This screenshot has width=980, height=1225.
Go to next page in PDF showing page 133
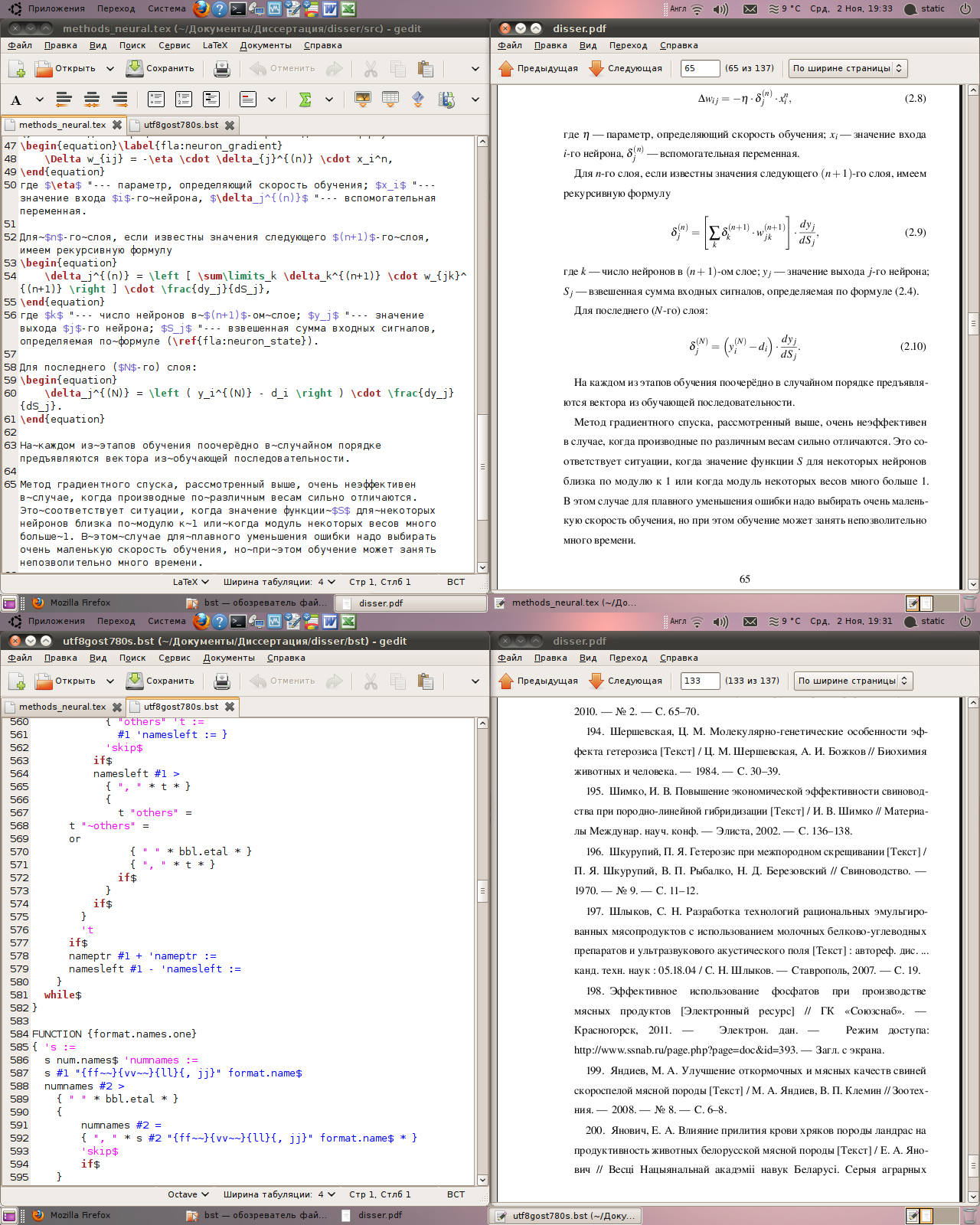coord(626,681)
